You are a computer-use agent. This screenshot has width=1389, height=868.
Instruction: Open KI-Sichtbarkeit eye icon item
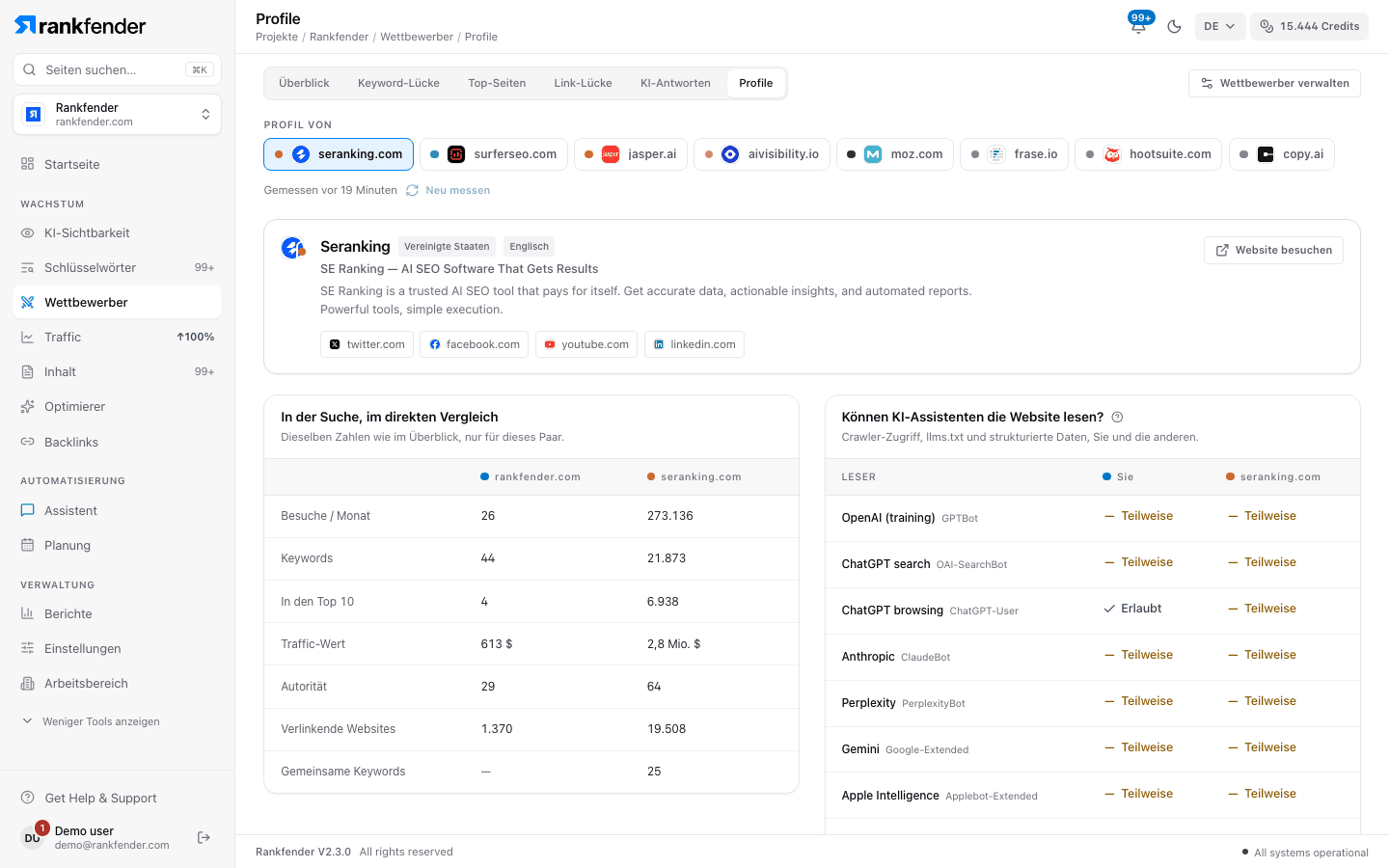point(27,233)
